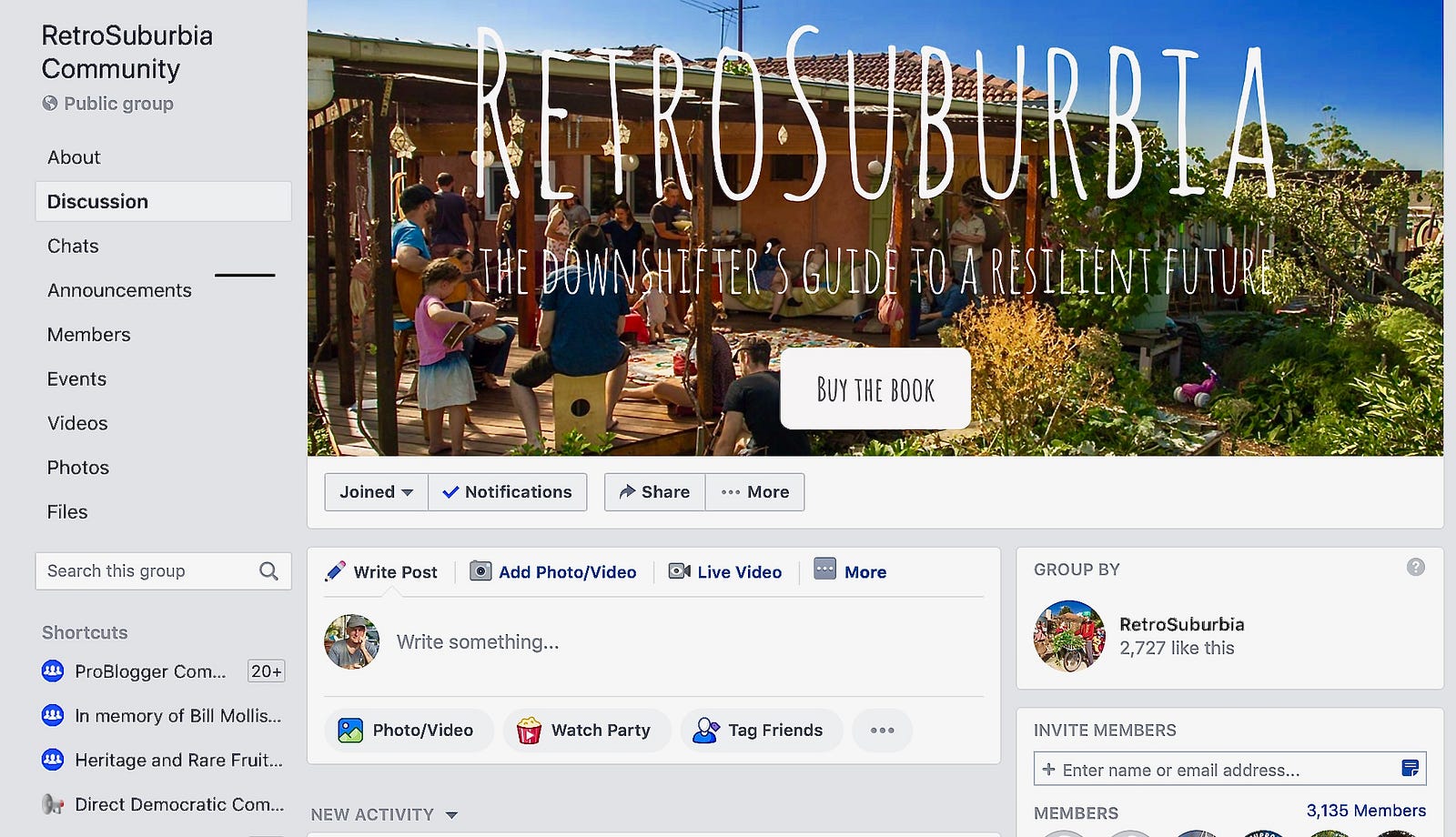Screen dimensions: 1456x837
Task: Open the RetroSuburbia page thumbnail
Action: tap(1069, 636)
